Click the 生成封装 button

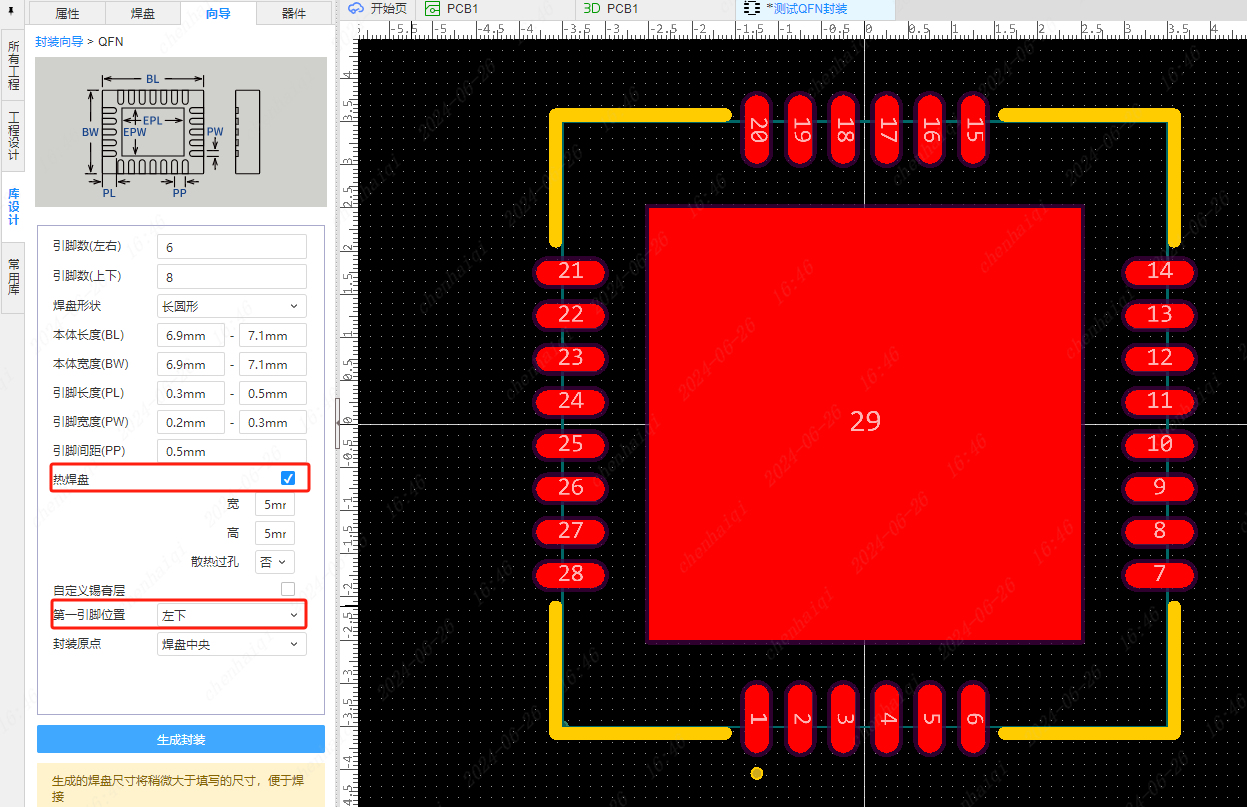click(181, 740)
